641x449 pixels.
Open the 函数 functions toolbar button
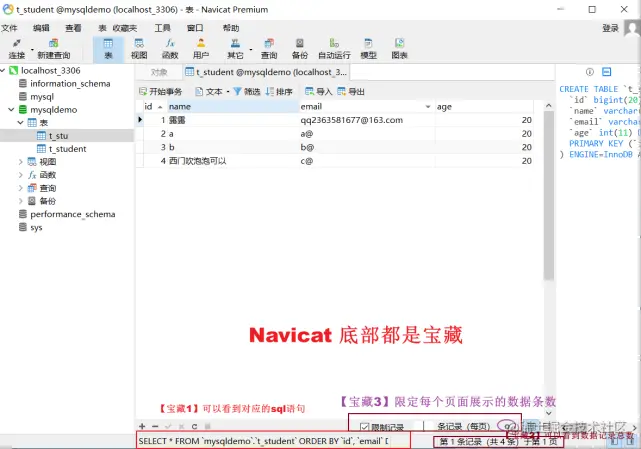pyautogui.click(x=170, y=48)
